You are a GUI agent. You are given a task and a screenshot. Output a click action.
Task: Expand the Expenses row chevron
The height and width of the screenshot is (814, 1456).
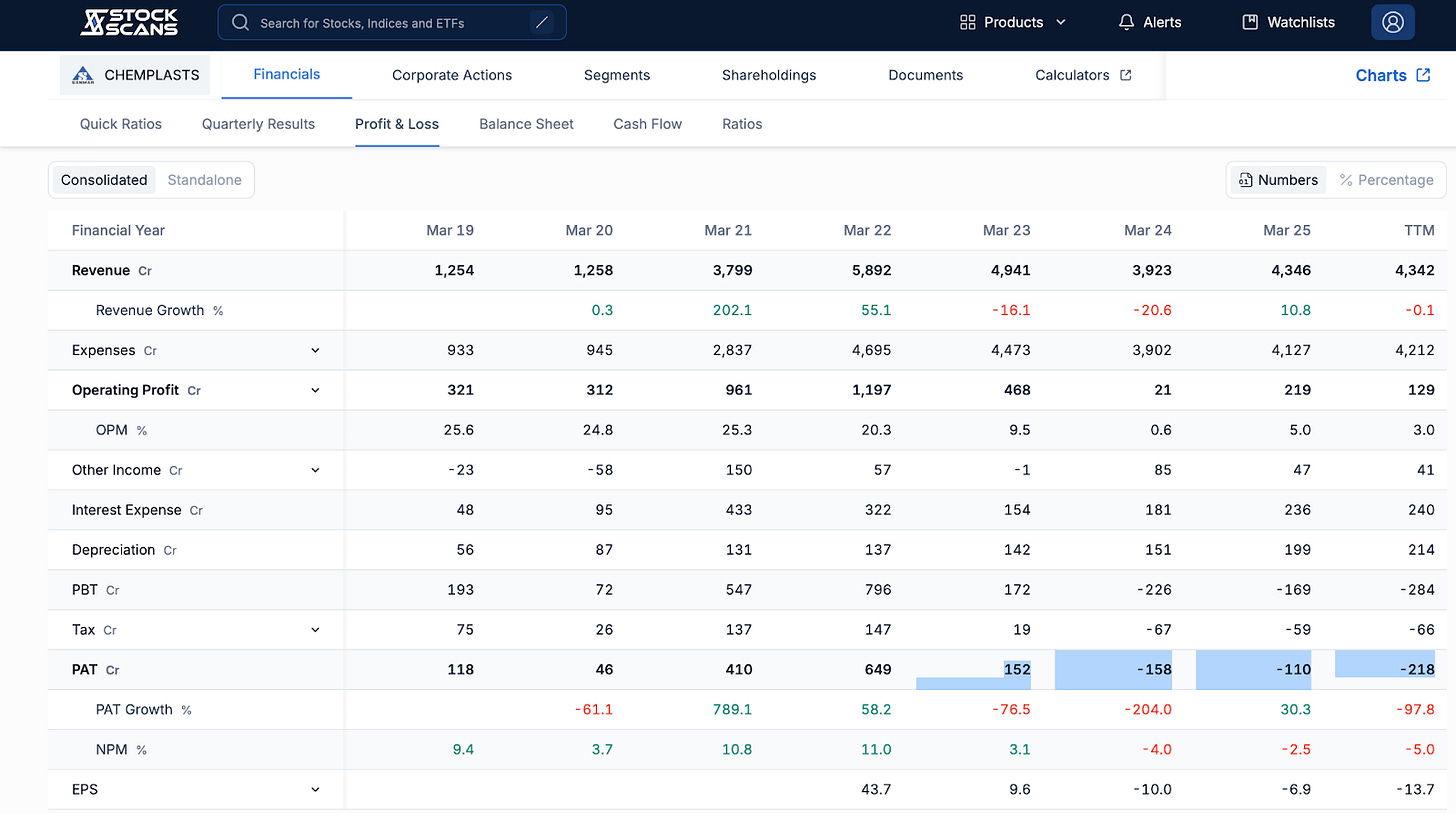click(315, 350)
